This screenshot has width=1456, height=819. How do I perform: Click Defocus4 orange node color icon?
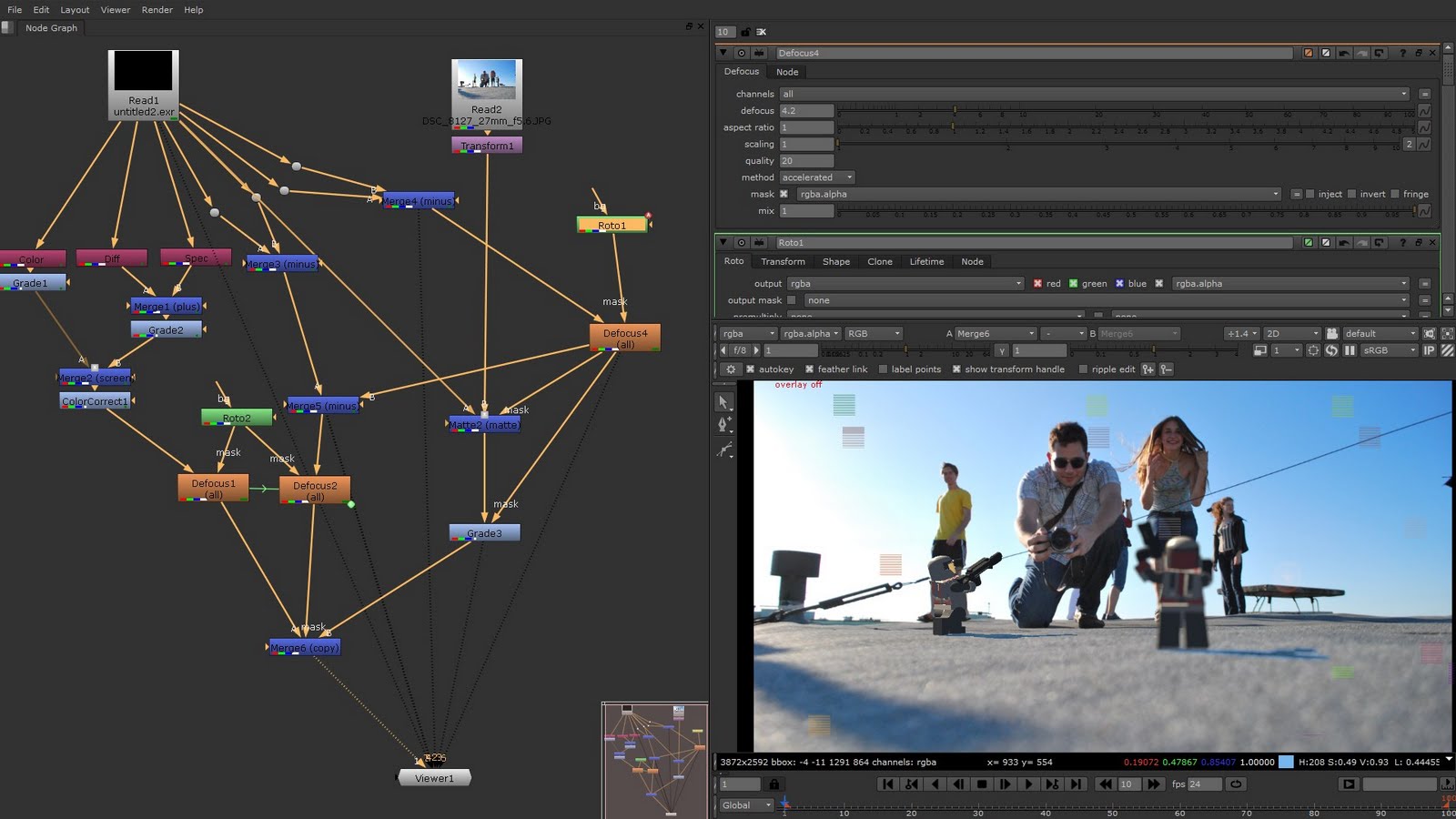[1309, 53]
